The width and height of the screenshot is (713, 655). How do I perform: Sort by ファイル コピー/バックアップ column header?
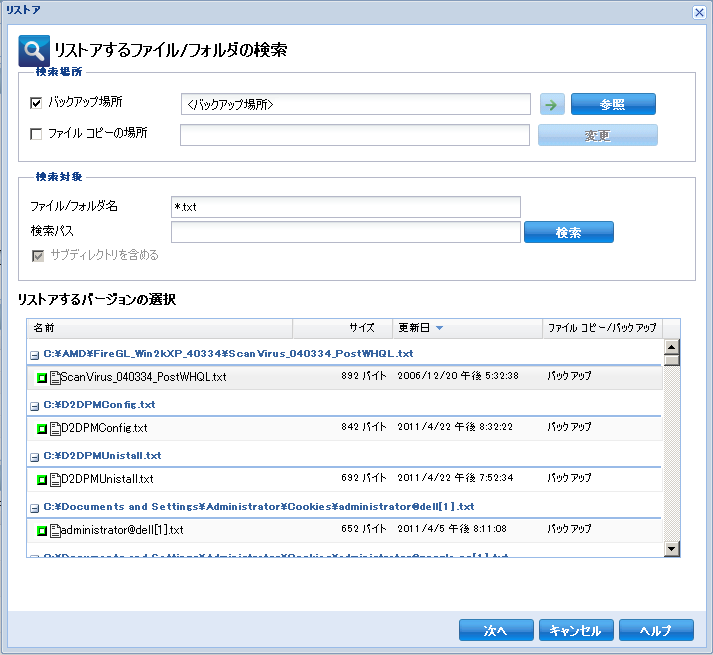point(603,328)
